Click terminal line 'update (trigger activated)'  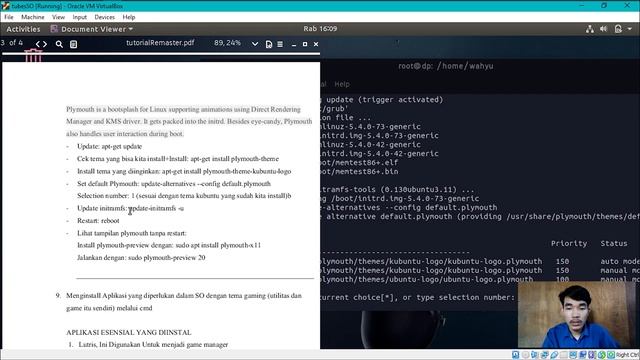tap(384, 100)
